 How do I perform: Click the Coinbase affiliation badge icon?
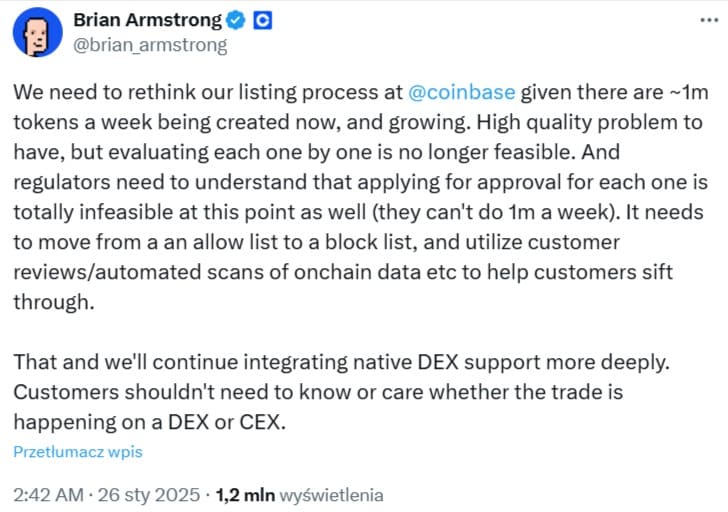tap(262, 21)
